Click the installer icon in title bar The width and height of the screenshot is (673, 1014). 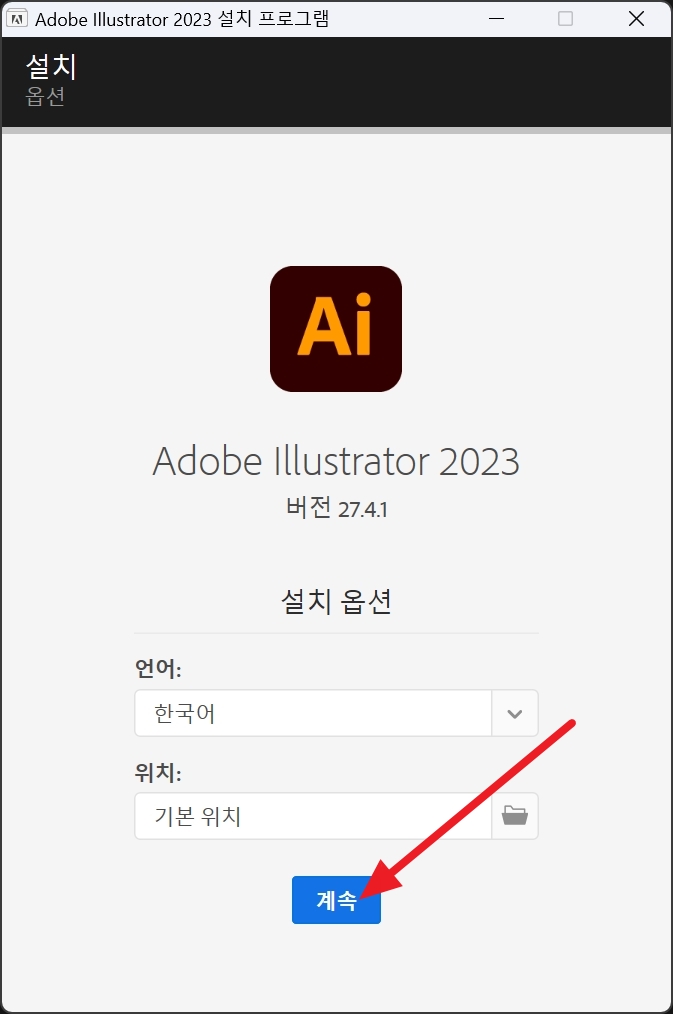[x=17, y=19]
